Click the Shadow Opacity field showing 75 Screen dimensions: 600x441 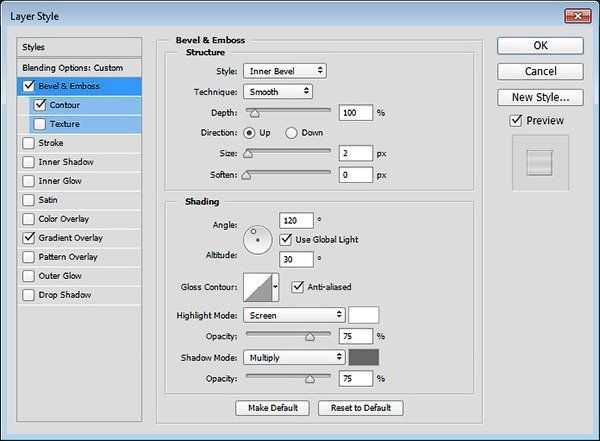(x=355, y=379)
